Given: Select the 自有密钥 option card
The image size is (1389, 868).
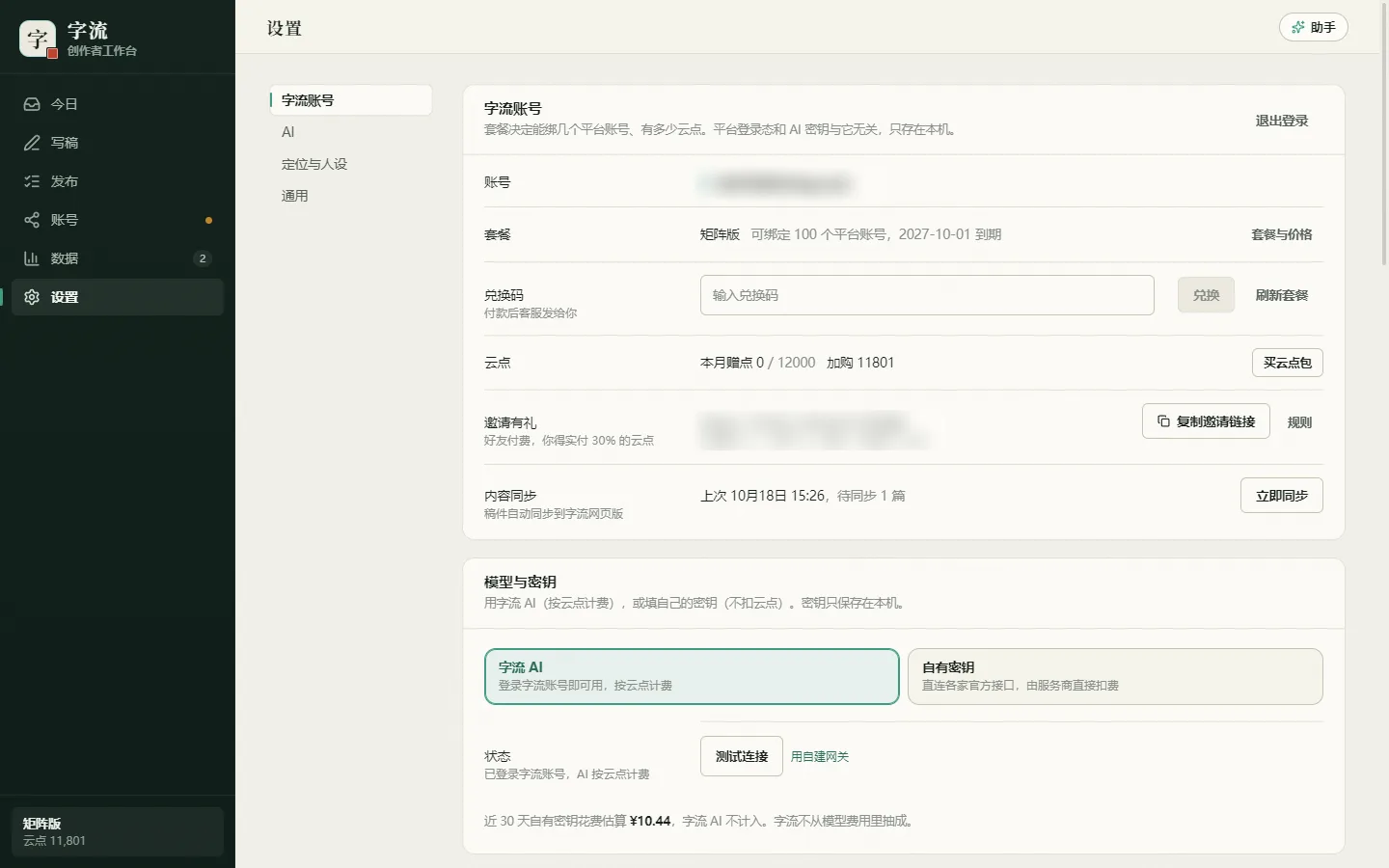Looking at the screenshot, I should tap(1115, 676).
